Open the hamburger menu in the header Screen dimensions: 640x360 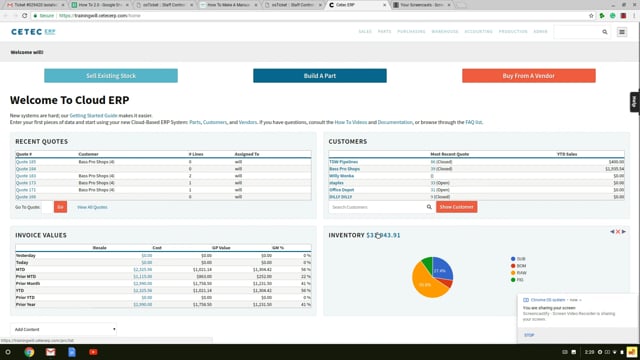tap(622, 32)
